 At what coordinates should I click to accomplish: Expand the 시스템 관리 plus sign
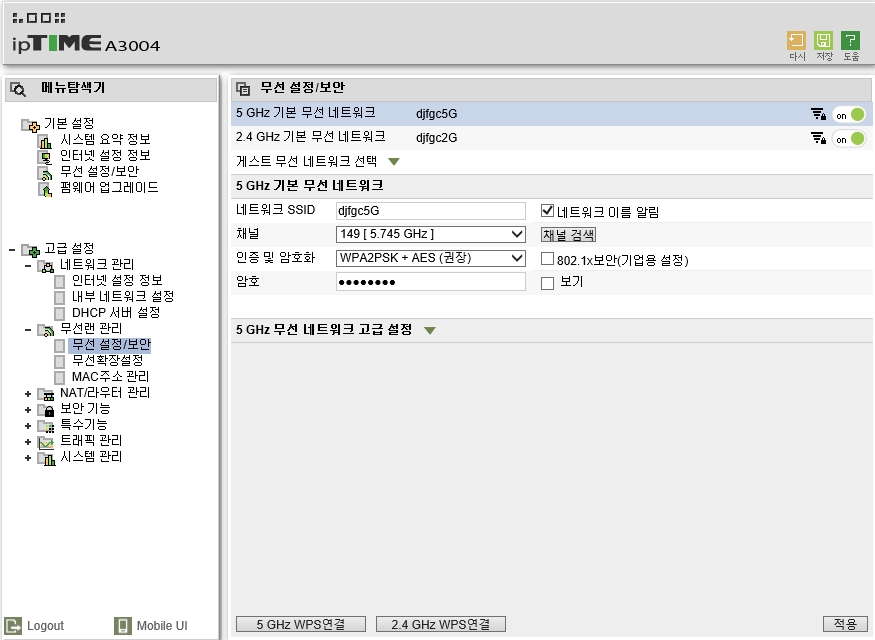(28, 458)
